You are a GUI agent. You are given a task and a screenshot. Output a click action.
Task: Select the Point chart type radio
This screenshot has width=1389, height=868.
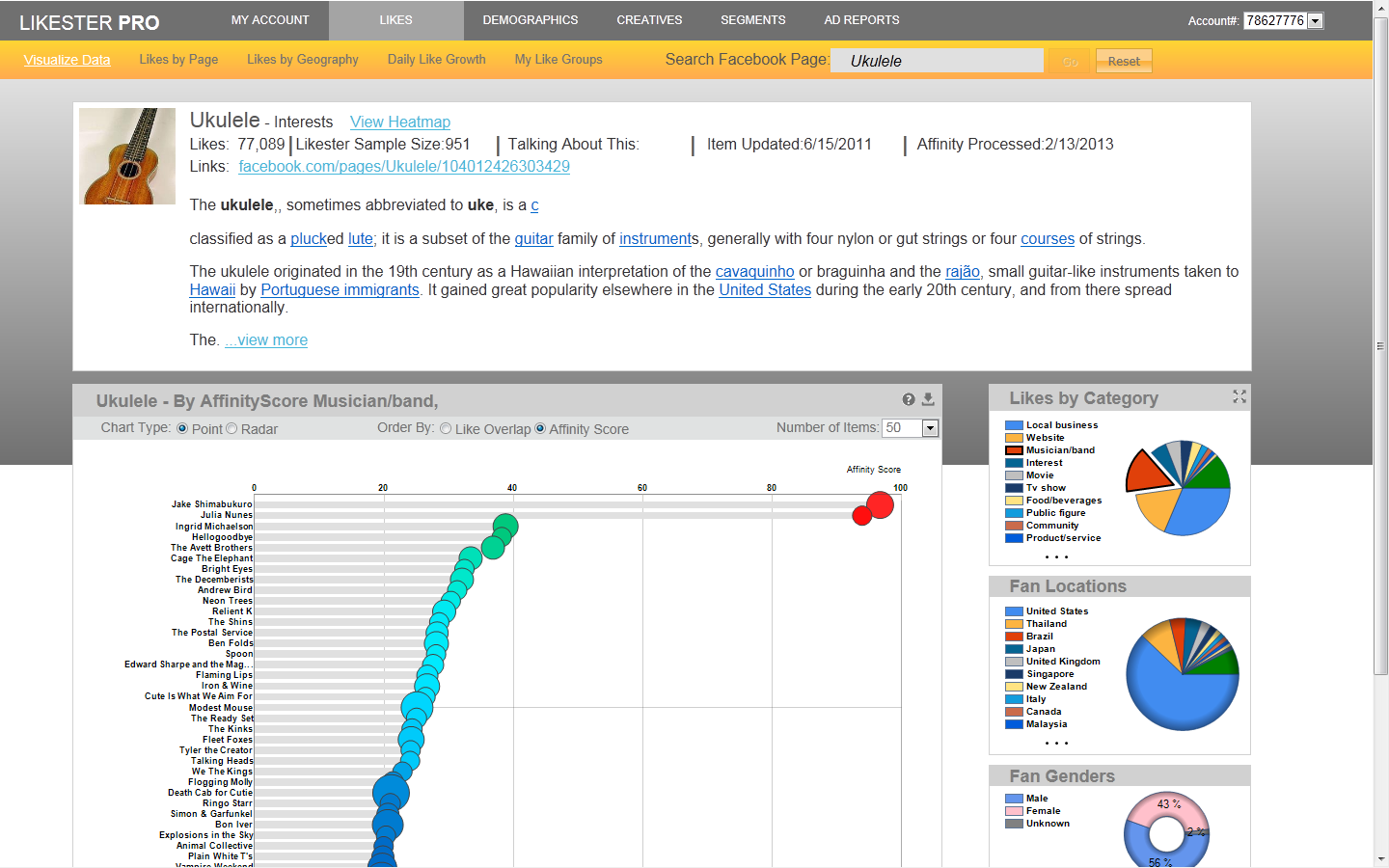182,428
